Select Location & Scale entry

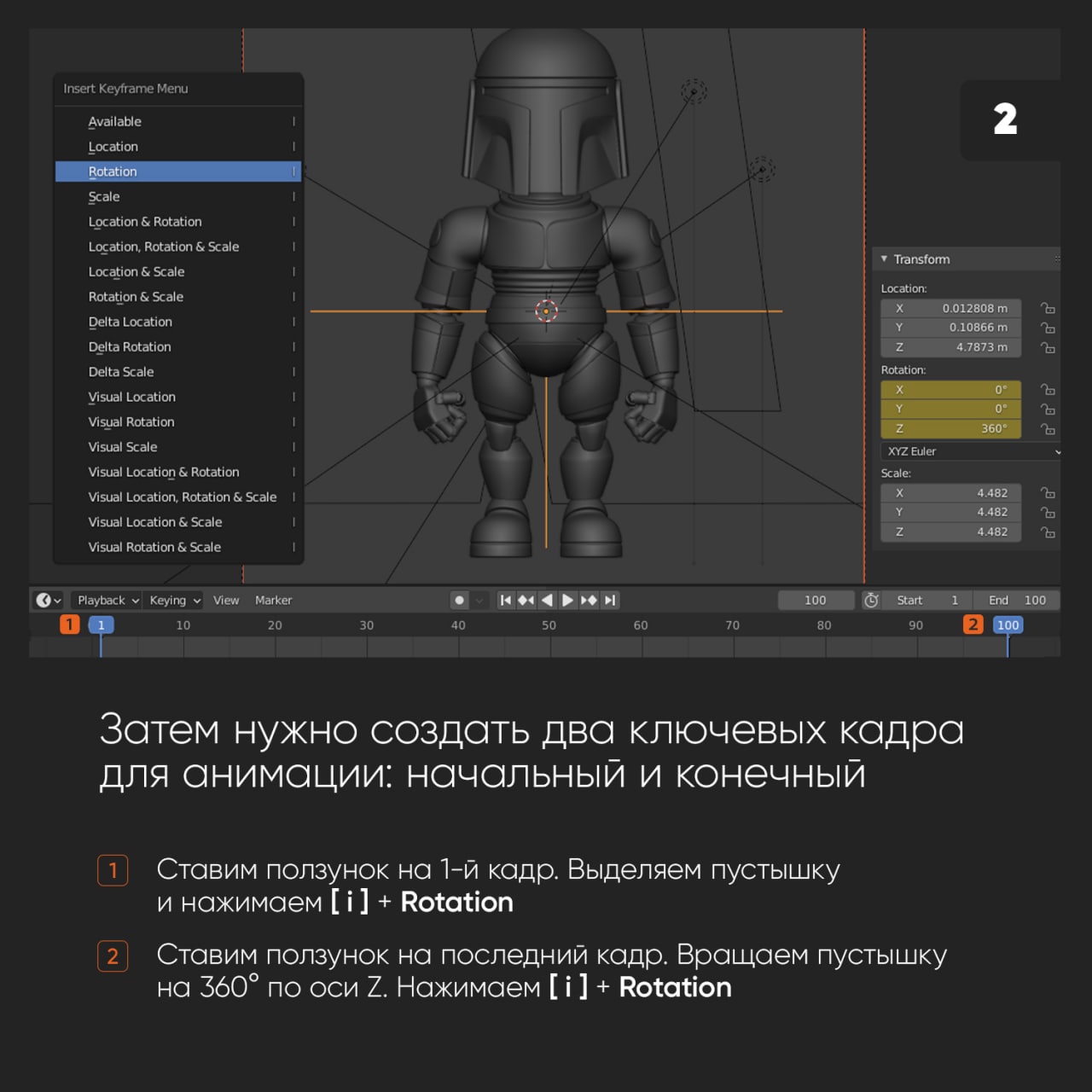tap(178, 271)
